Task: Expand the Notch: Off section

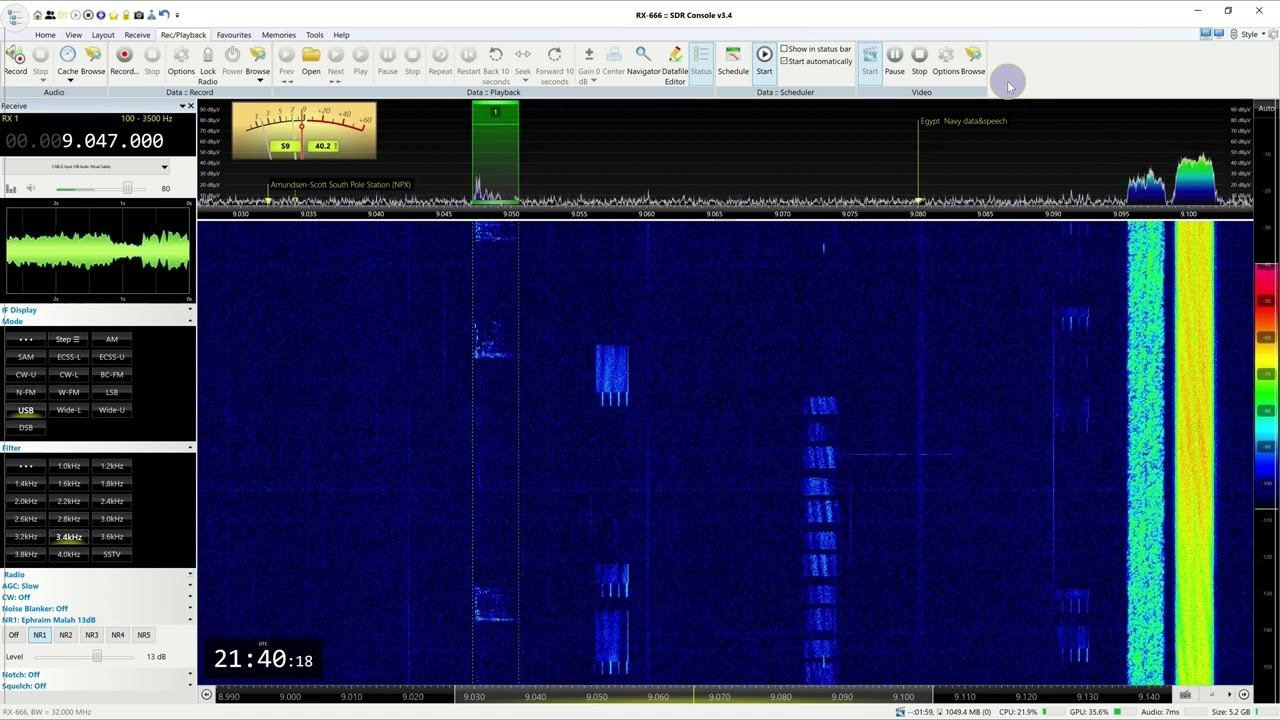Action: (190, 675)
